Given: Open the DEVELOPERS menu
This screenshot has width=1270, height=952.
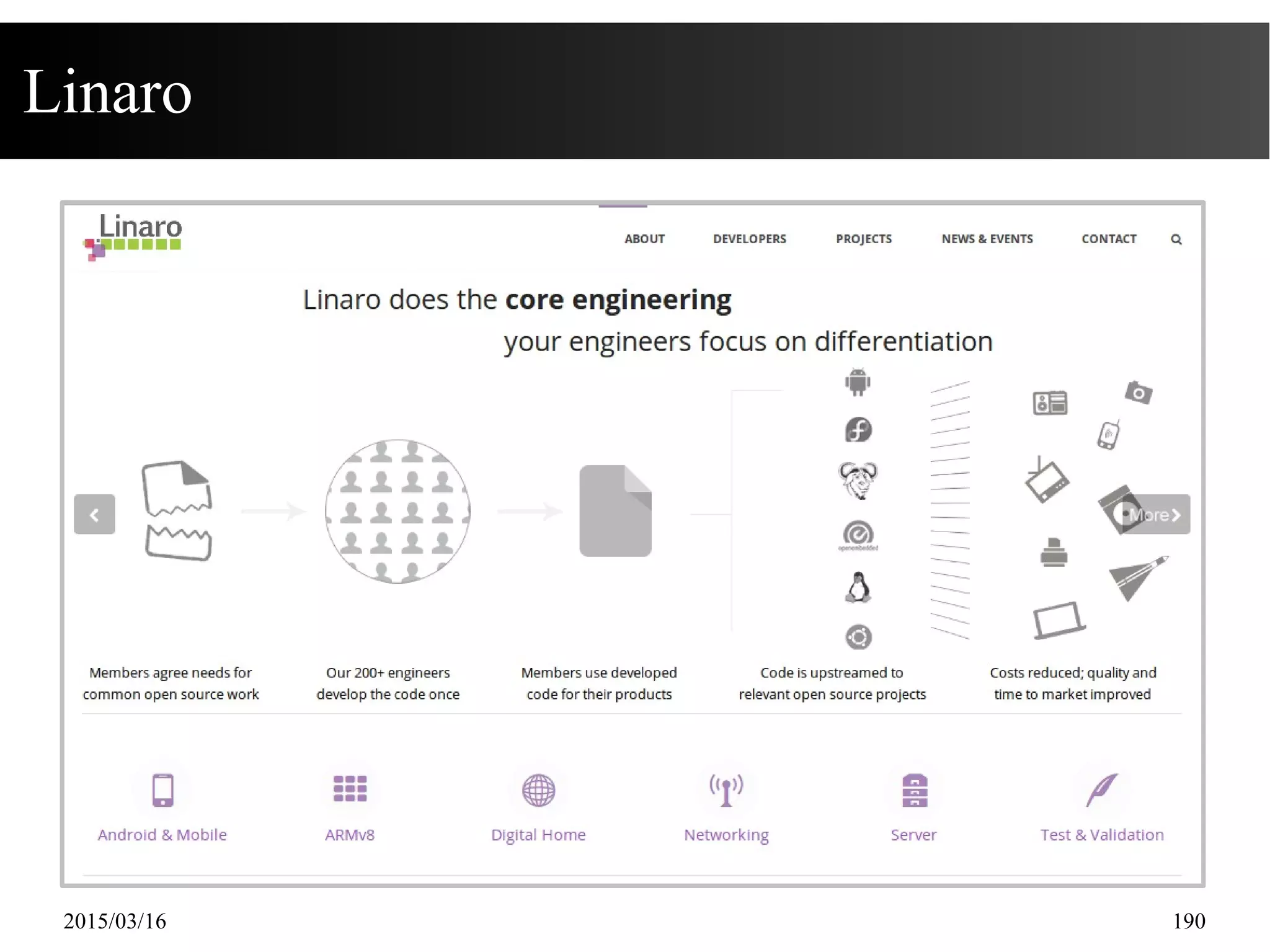Looking at the screenshot, I should coord(749,239).
